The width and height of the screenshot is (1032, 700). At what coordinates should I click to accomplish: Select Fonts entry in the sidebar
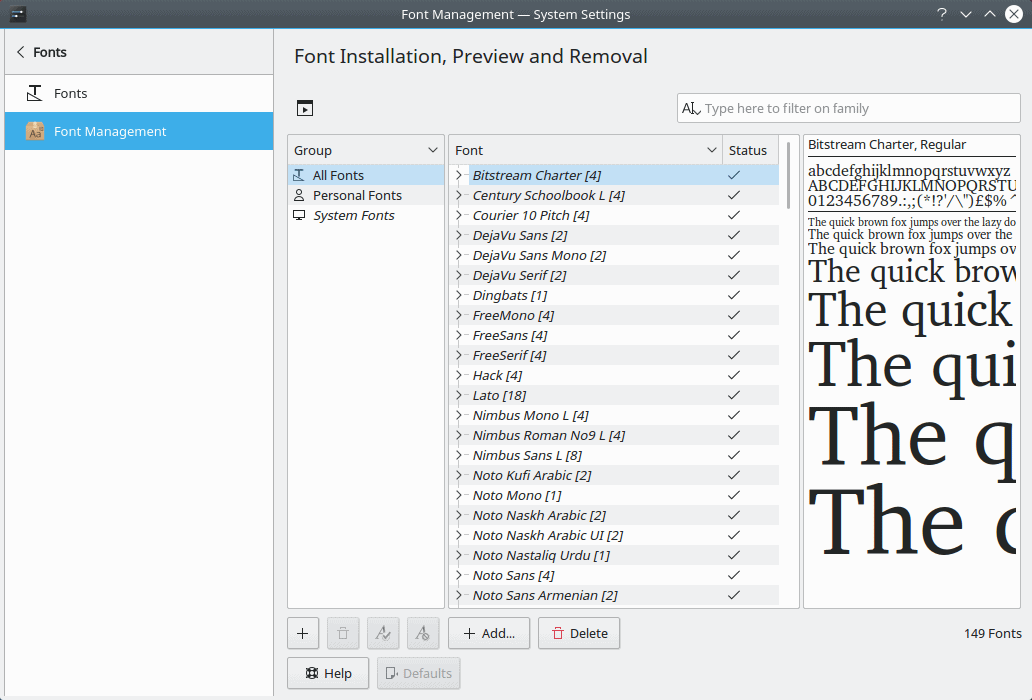click(70, 93)
